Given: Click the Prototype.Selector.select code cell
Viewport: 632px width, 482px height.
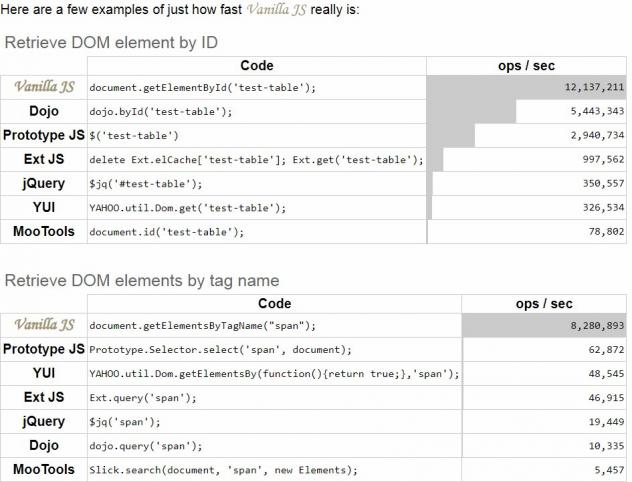Looking at the screenshot, I should pyautogui.click(x=221, y=350).
